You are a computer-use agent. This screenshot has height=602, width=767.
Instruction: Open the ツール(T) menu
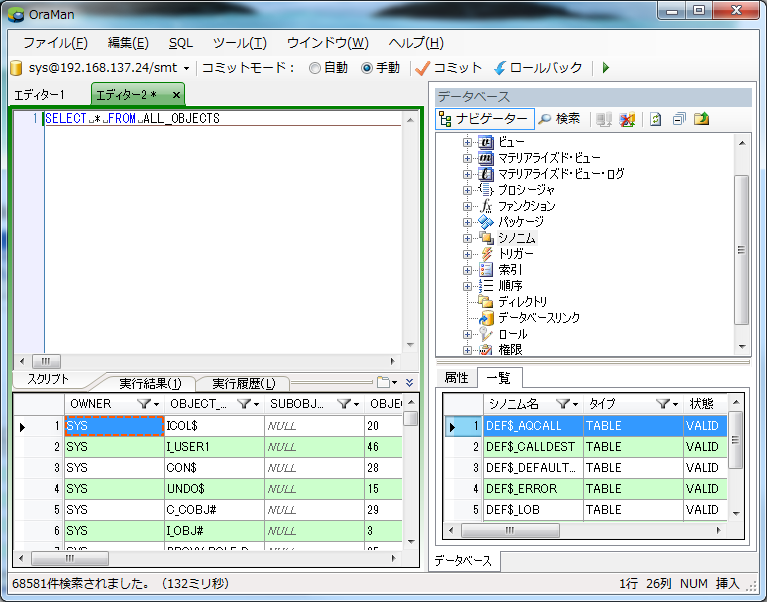[x=239, y=43]
